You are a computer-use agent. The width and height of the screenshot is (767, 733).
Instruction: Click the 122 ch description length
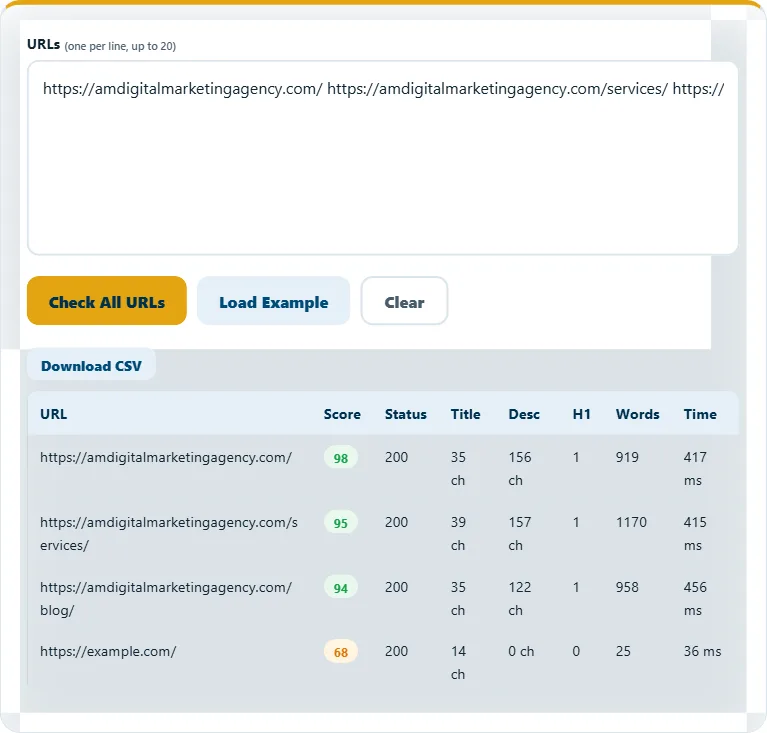(x=519, y=598)
